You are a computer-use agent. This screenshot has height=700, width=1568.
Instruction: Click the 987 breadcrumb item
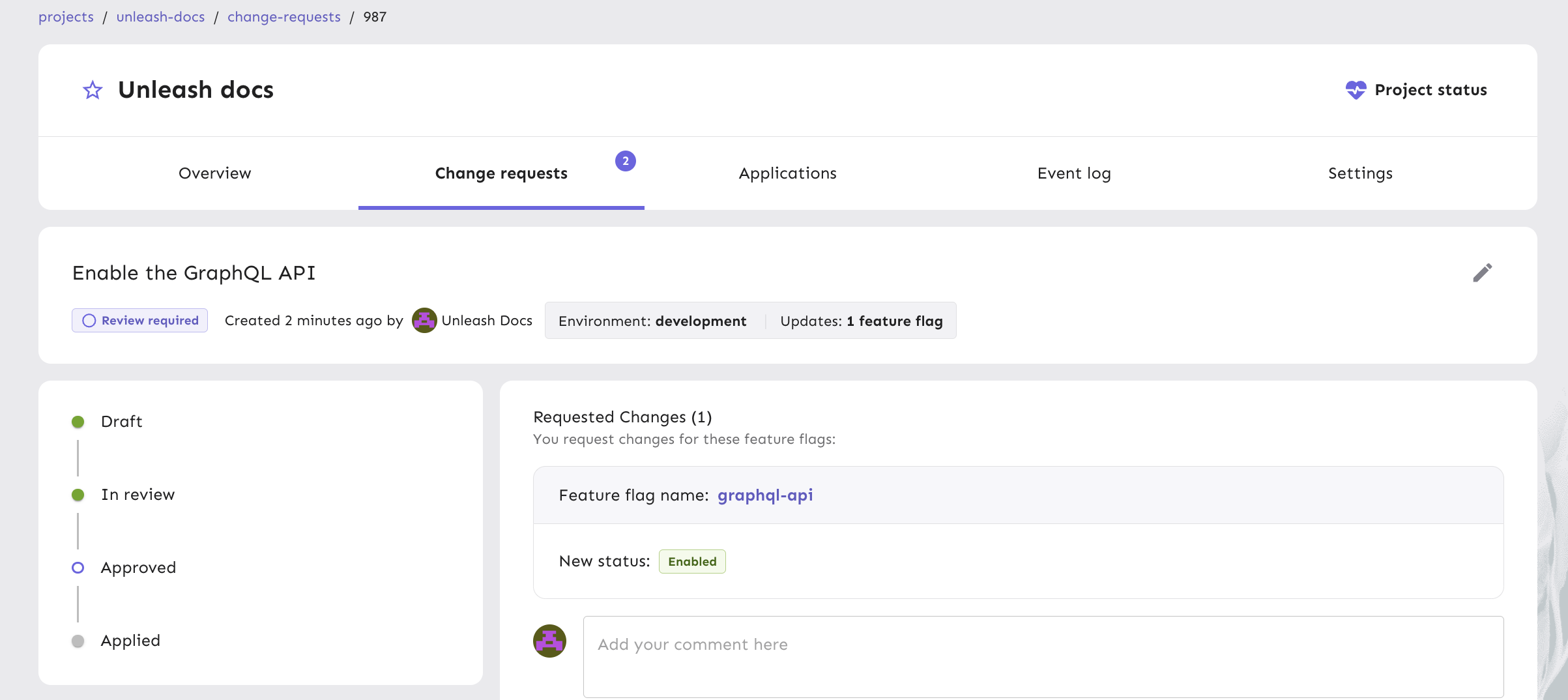click(375, 17)
